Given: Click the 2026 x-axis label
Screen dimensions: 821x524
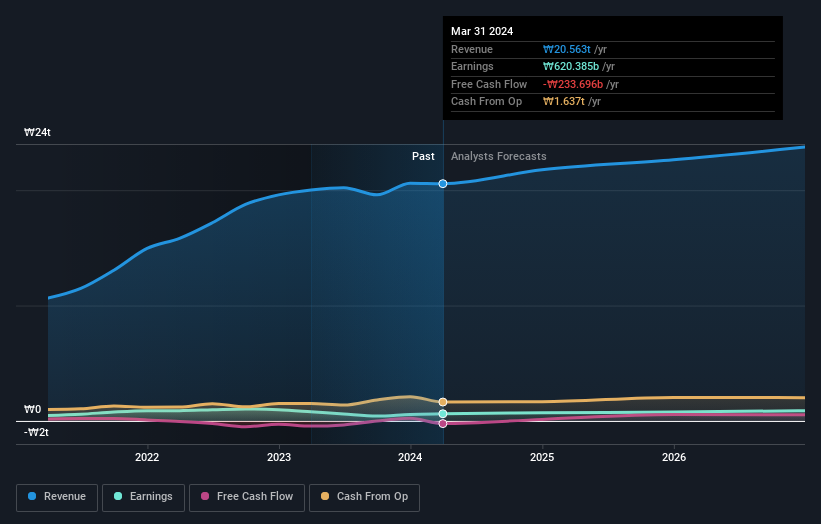Looking at the screenshot, I should [674, 458].
